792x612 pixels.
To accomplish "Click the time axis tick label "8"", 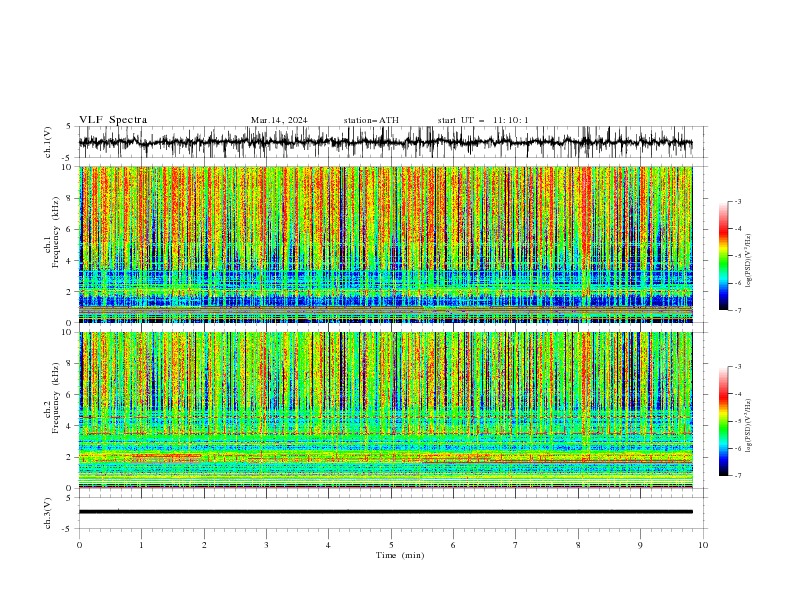I will coord(578,545).
